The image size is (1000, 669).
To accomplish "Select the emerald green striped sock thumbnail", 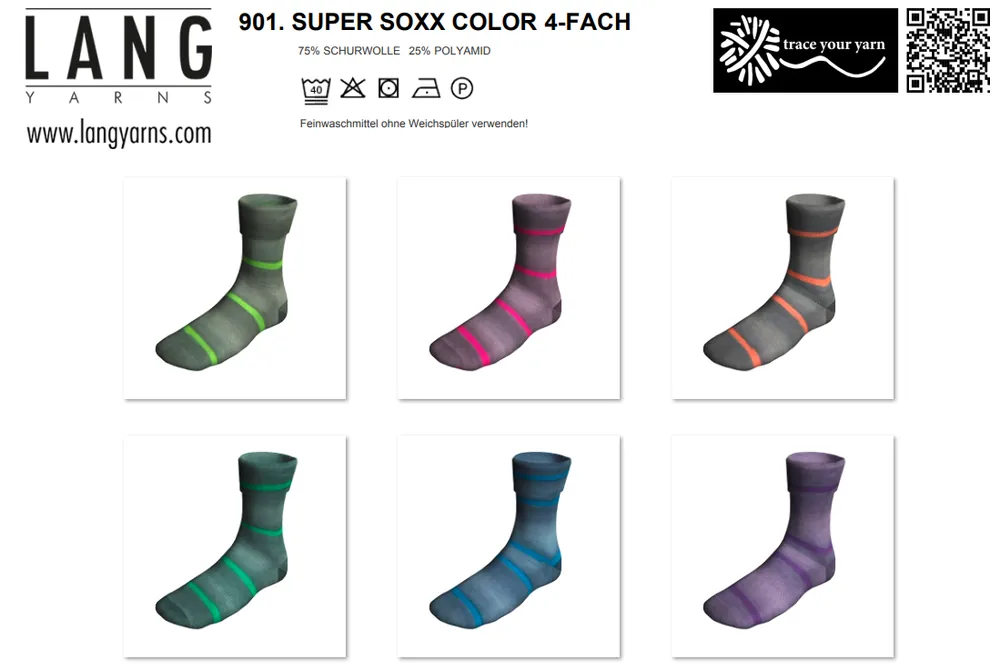I will (x=235, y=547).
